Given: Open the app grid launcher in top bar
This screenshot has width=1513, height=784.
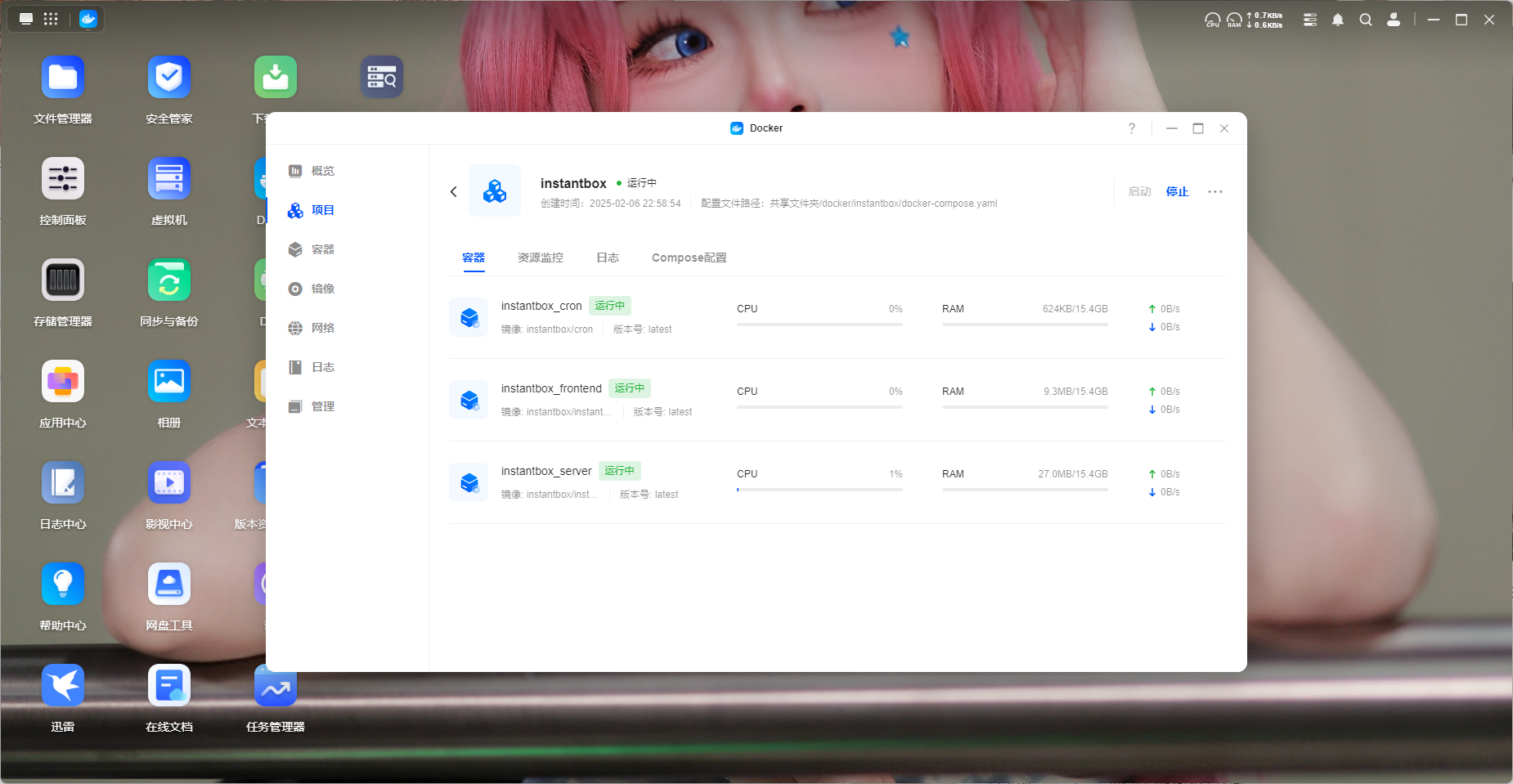Looking at the screenshot, I should tap(51, 19).
